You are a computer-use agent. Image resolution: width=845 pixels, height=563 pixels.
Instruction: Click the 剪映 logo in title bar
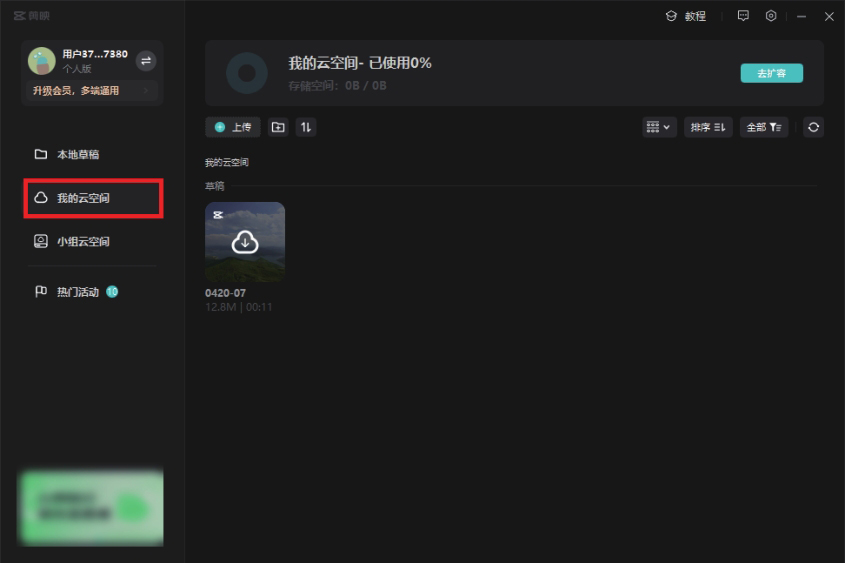pyautogui.click(x=31, y=16)
